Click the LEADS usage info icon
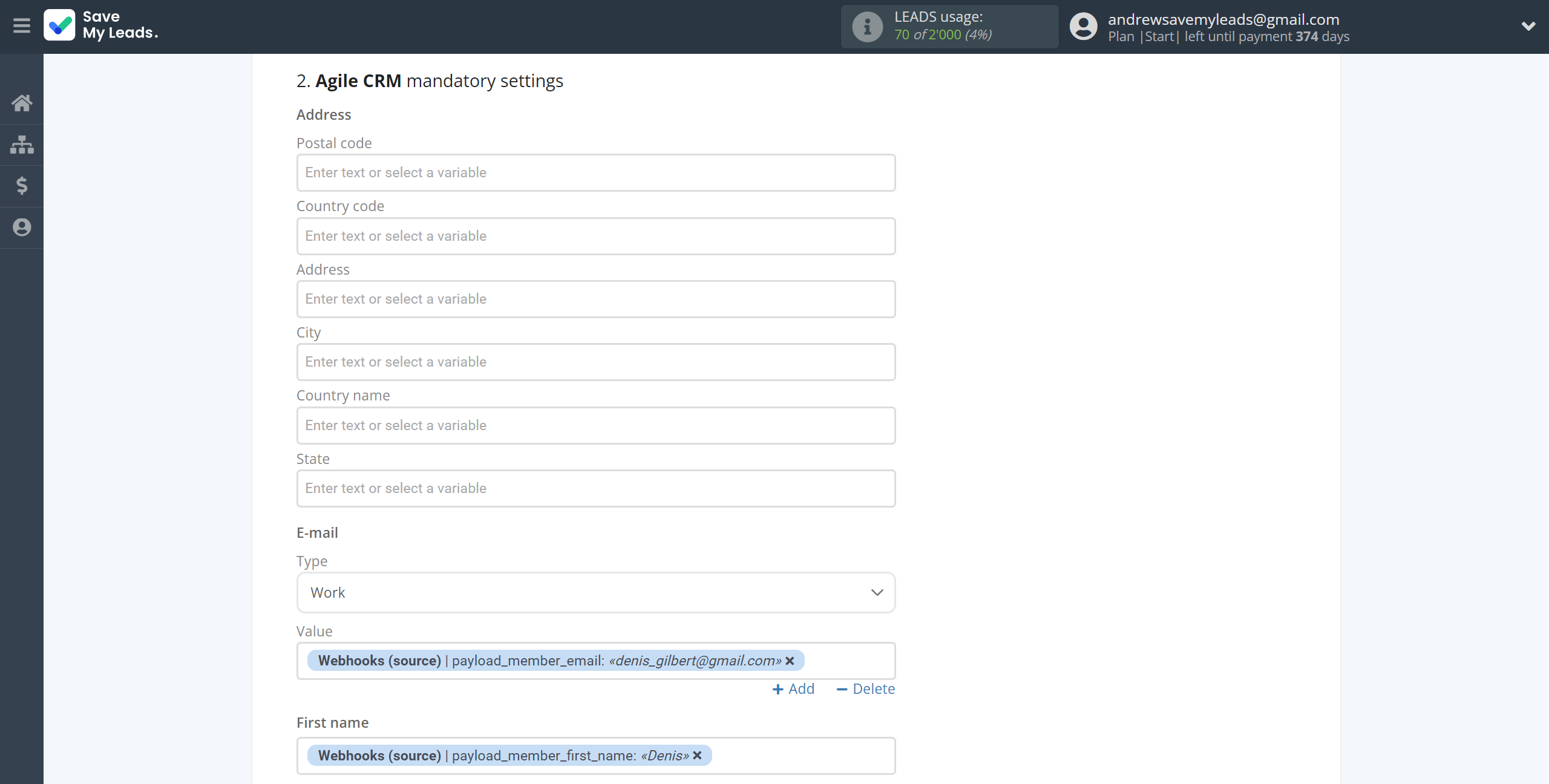Screen dimensions: 1549x784 pyautogui.click(x=867, y=27)
